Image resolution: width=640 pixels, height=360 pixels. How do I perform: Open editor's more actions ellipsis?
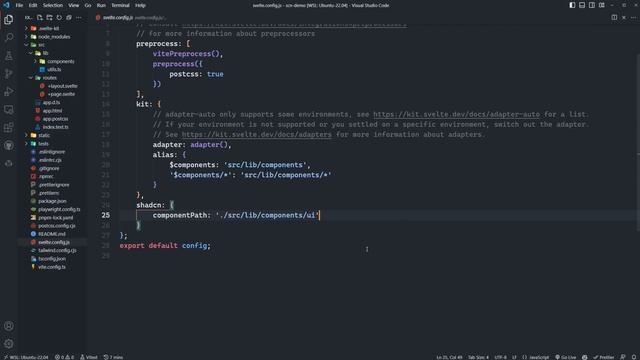(633, 18)
